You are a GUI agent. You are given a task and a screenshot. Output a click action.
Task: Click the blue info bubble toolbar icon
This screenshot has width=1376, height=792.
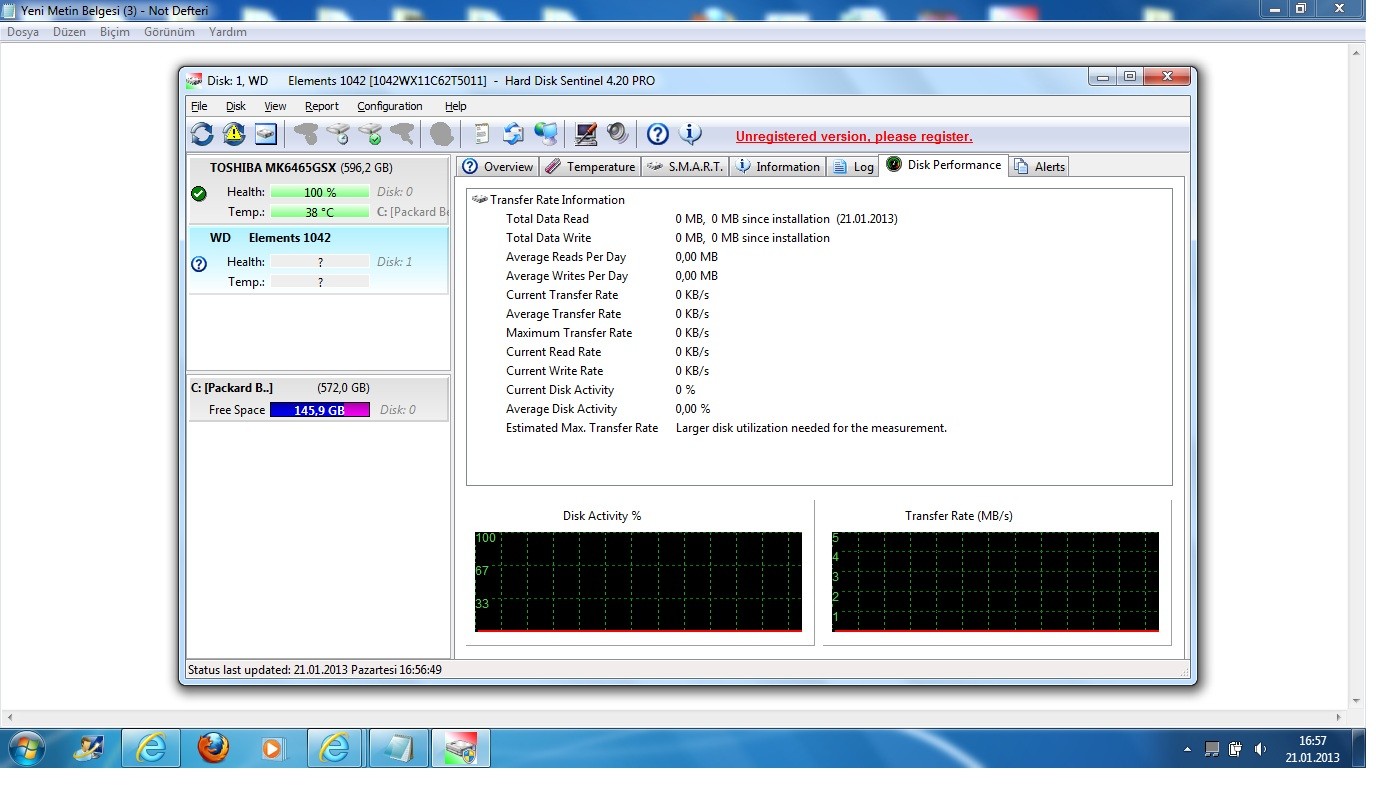coord(690,134)
